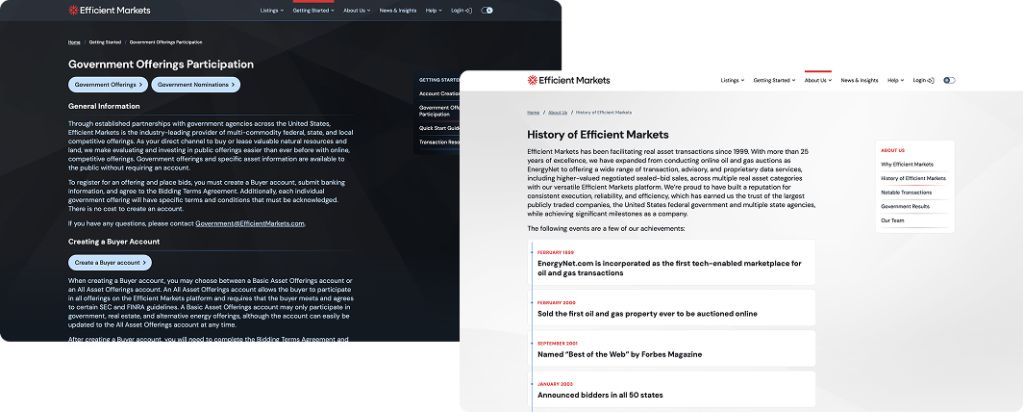Screen dimensions: 1024x412
Task: Open Government Offerings Participation in dark sidebar
Action: click(x=440, y=110)
